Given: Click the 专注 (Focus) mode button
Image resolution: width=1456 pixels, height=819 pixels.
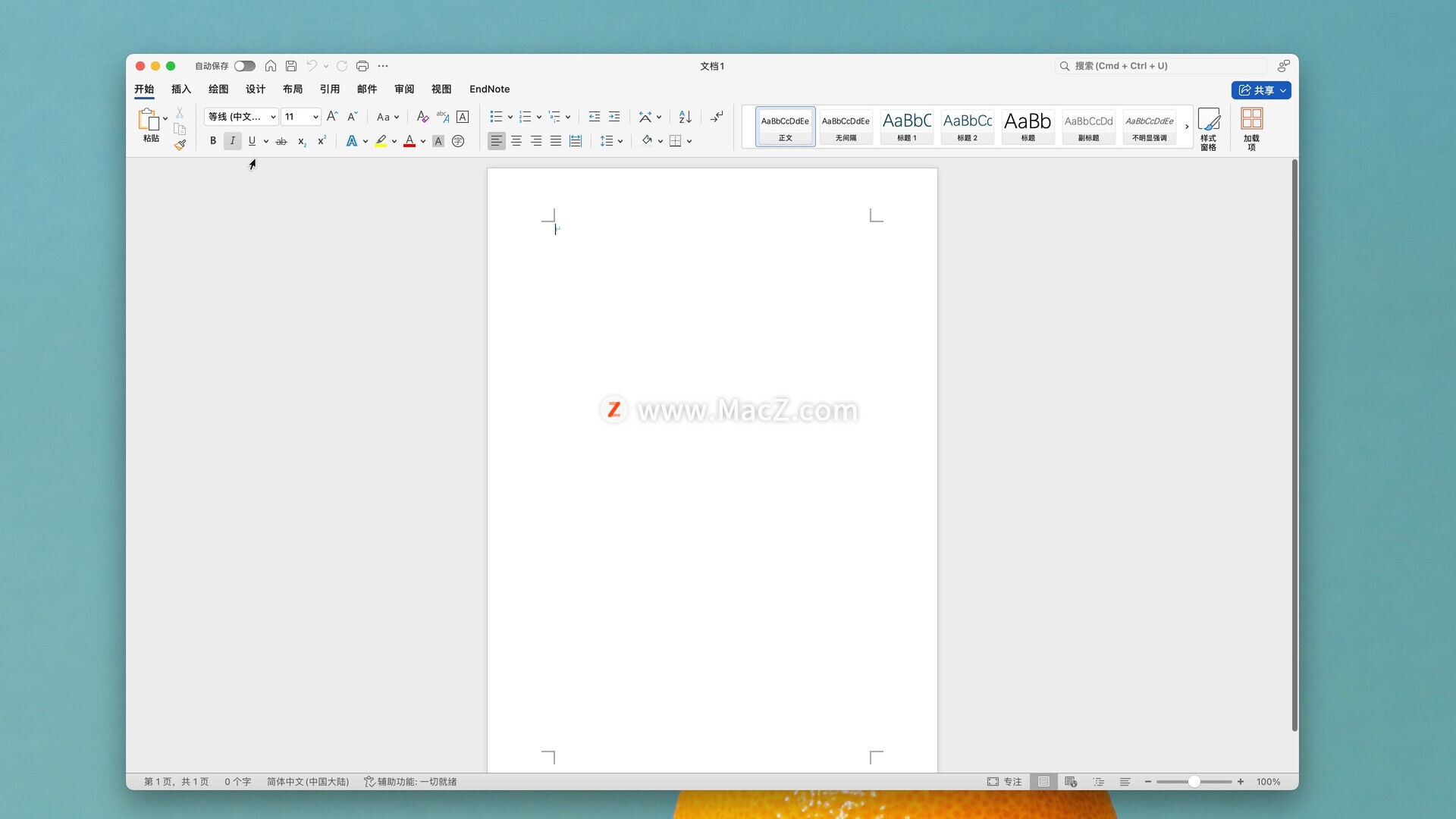Looking at the screenshot, I should (1004, 782).
